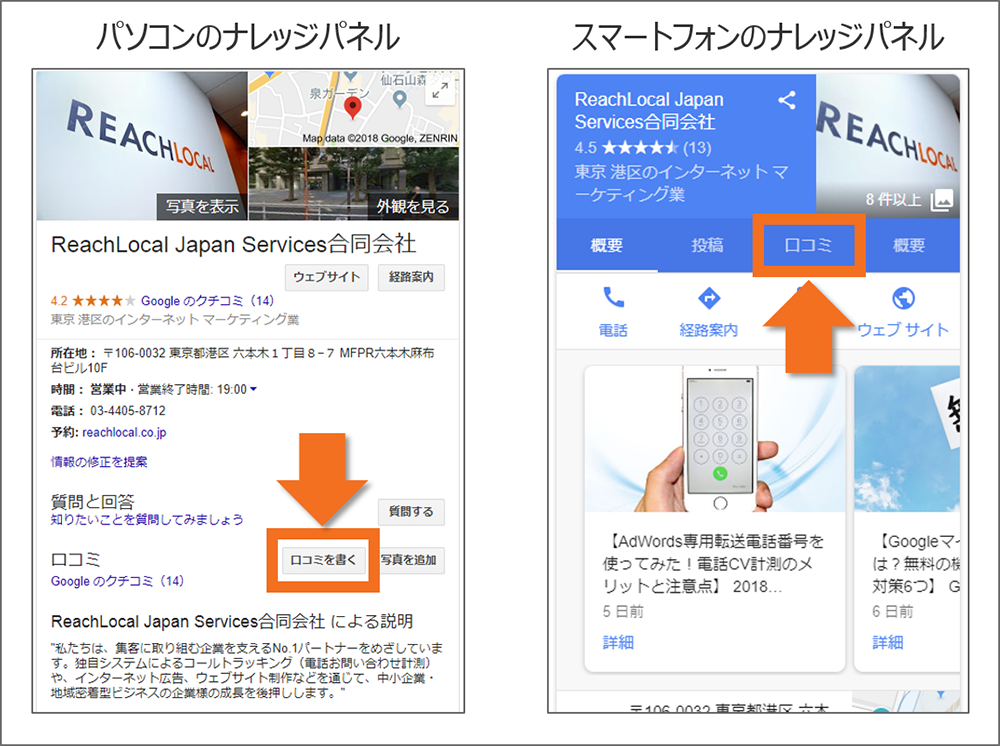Tap the ウェブ サイト globe icon
Viewport: 1000px width, 746px height.
click(x=903, y=298)
